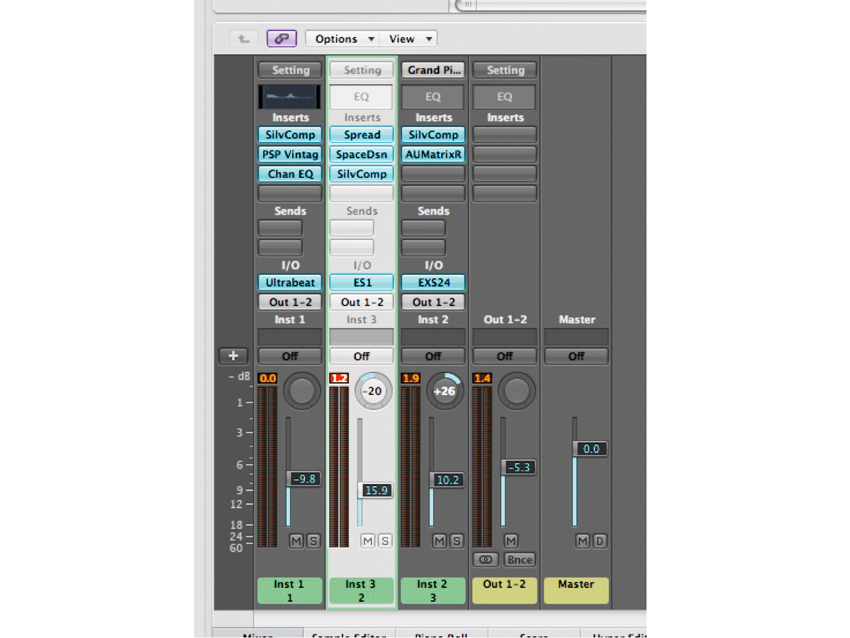Viewport: 850px width, 638px height.
Task: Open the Out 1-2 output selector on Inst 1
Action: coord(290,302)
